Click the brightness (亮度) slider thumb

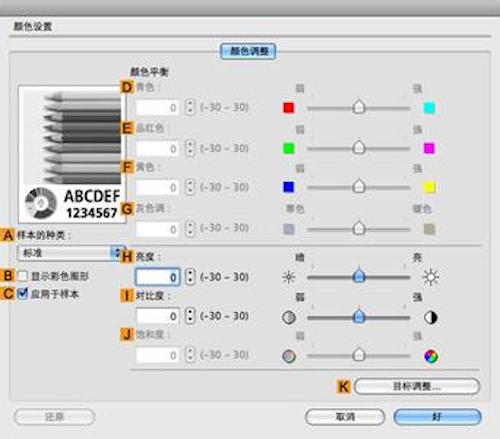tap(359, 275)
